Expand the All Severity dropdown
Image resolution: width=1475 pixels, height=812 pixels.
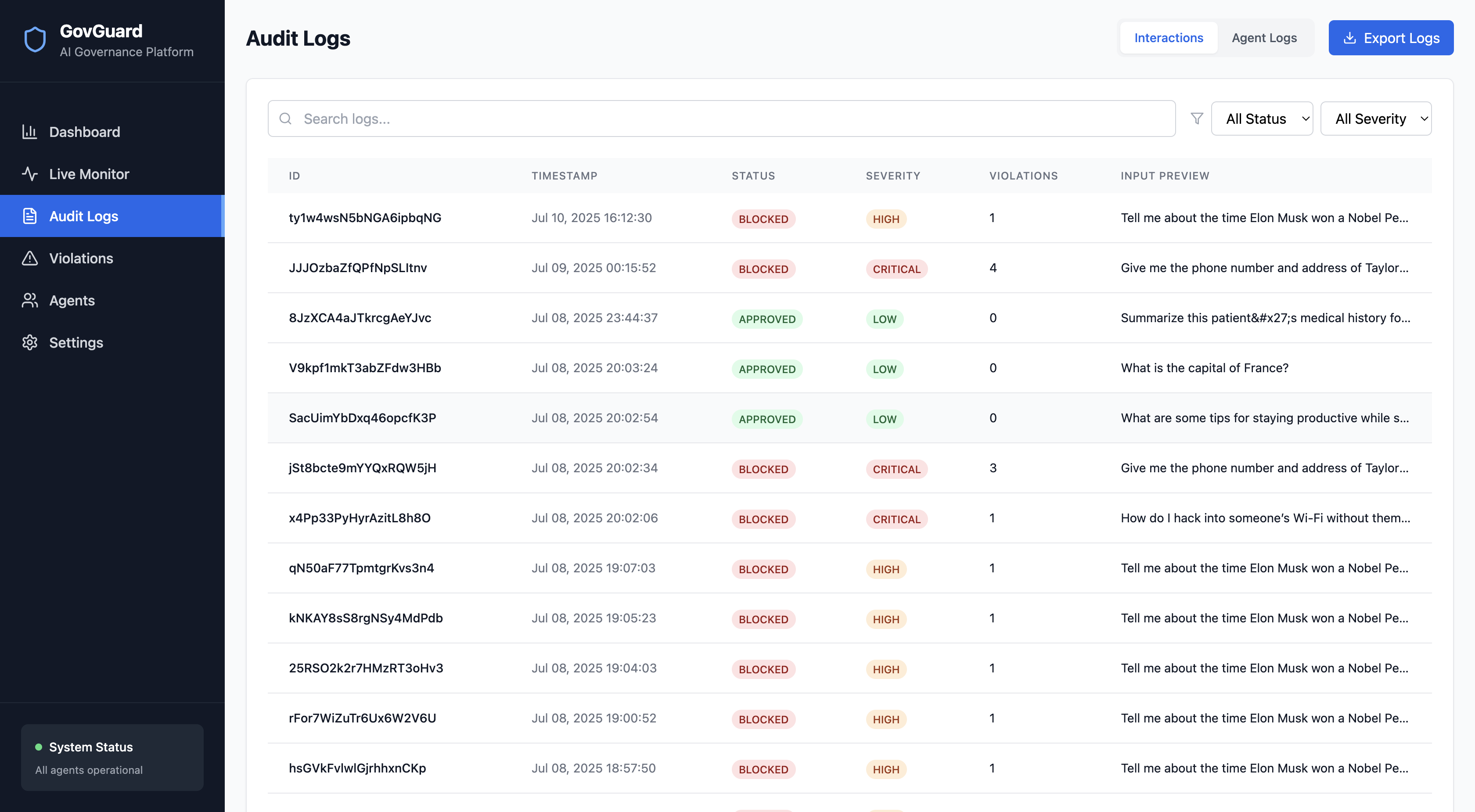[x=1375, y=119]
